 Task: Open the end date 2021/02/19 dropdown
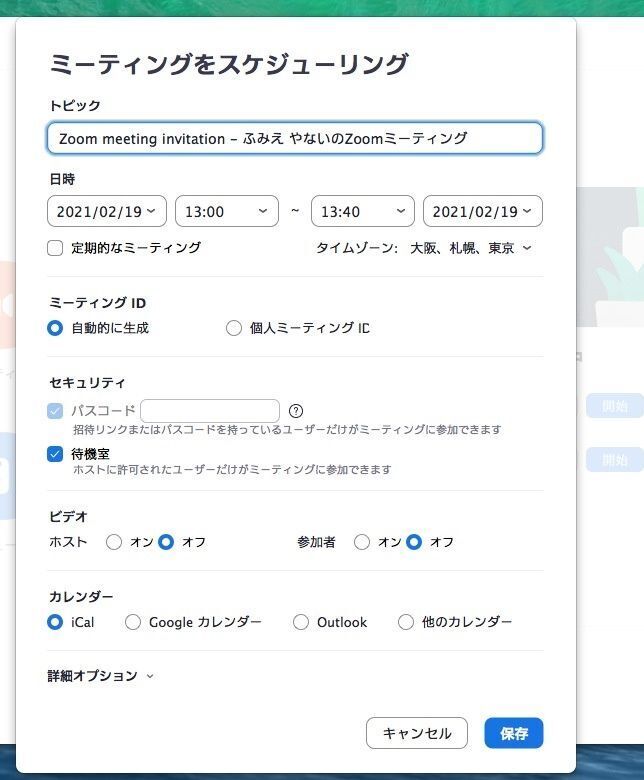(x=483, y=211)
